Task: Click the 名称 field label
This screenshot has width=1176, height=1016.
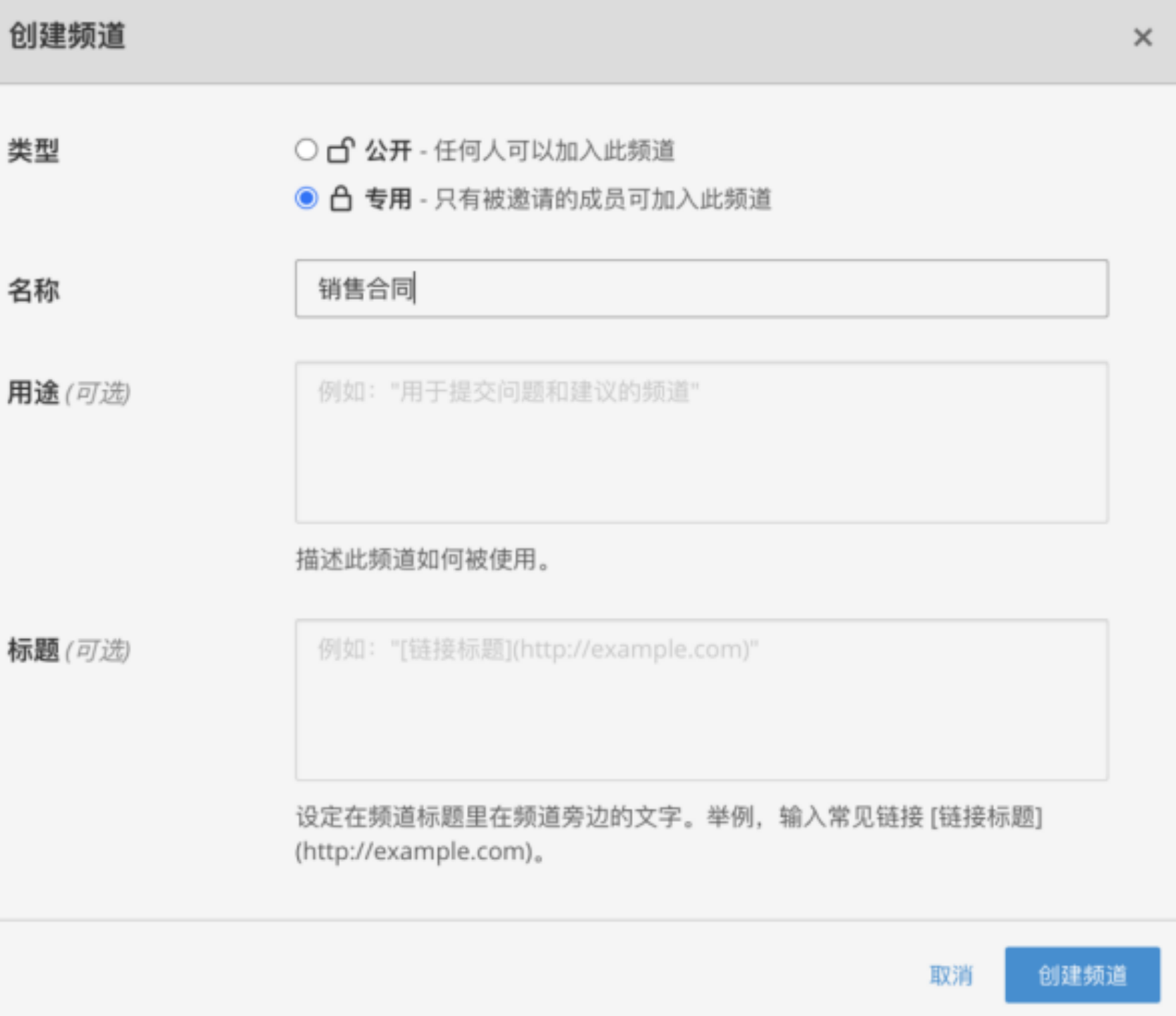Action: click(x=34, y=290)
